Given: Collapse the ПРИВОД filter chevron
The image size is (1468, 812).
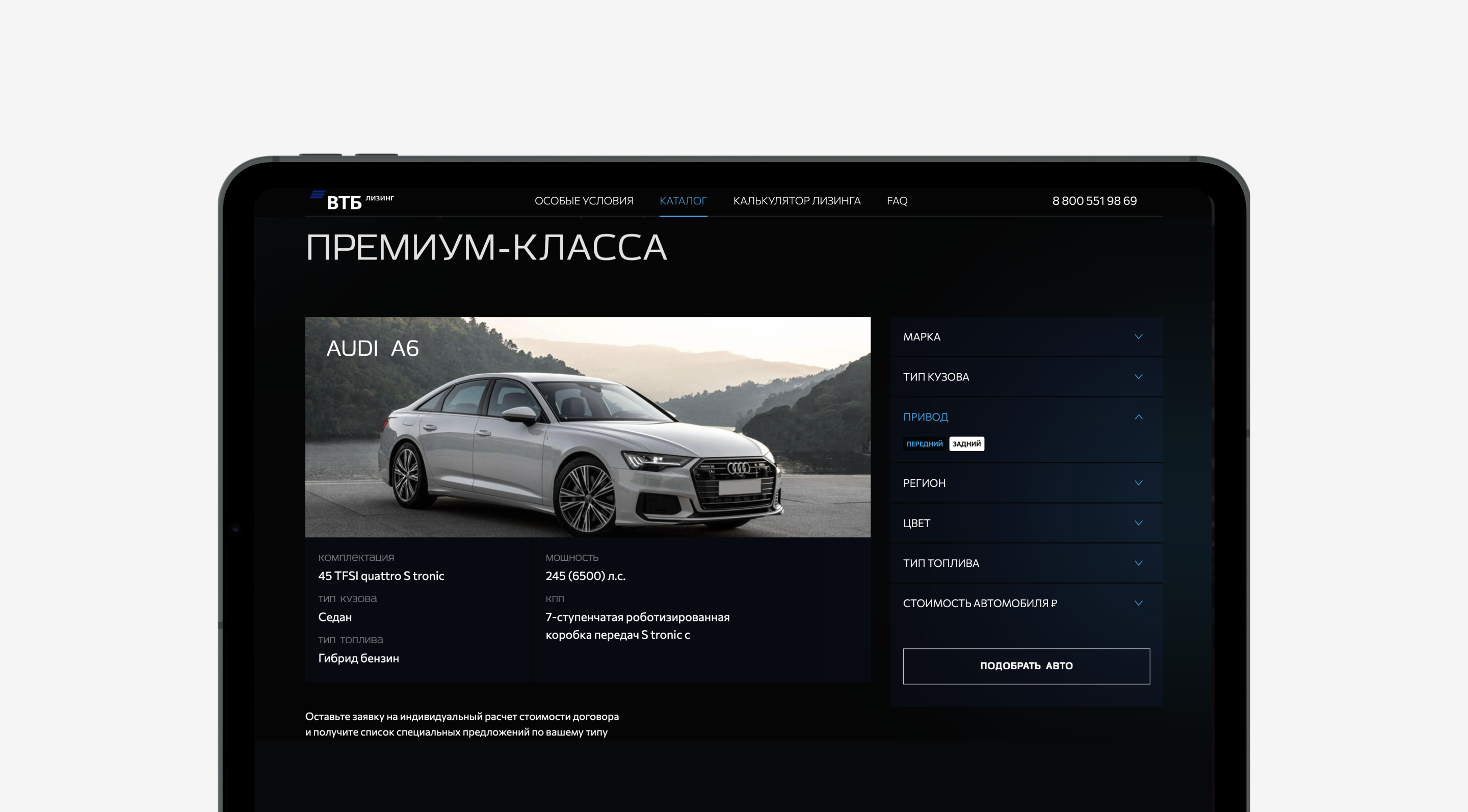Looking at the screenshot, I should (x=1138, y=417).
